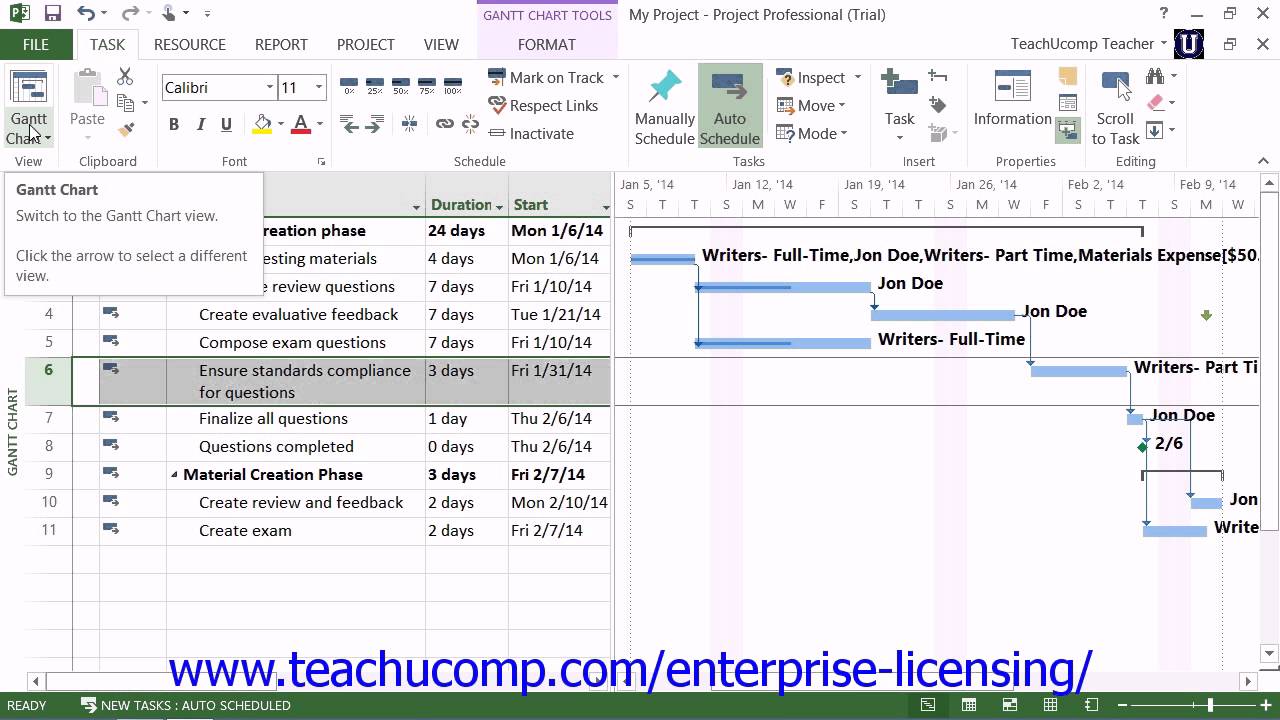Click the Fill Down icon

click(1155, 130)
